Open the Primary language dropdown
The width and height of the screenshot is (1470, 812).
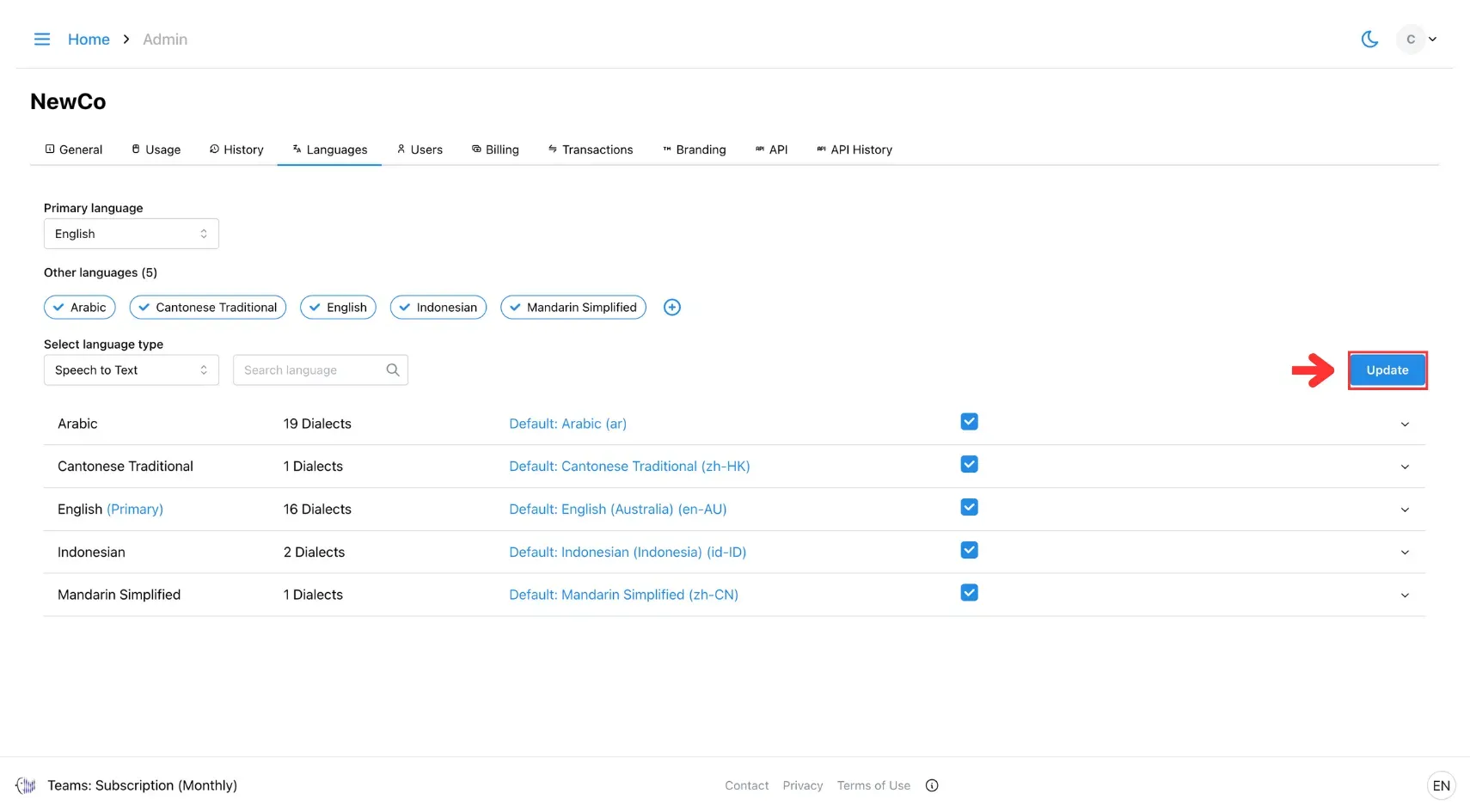click(x=132, y=234)
